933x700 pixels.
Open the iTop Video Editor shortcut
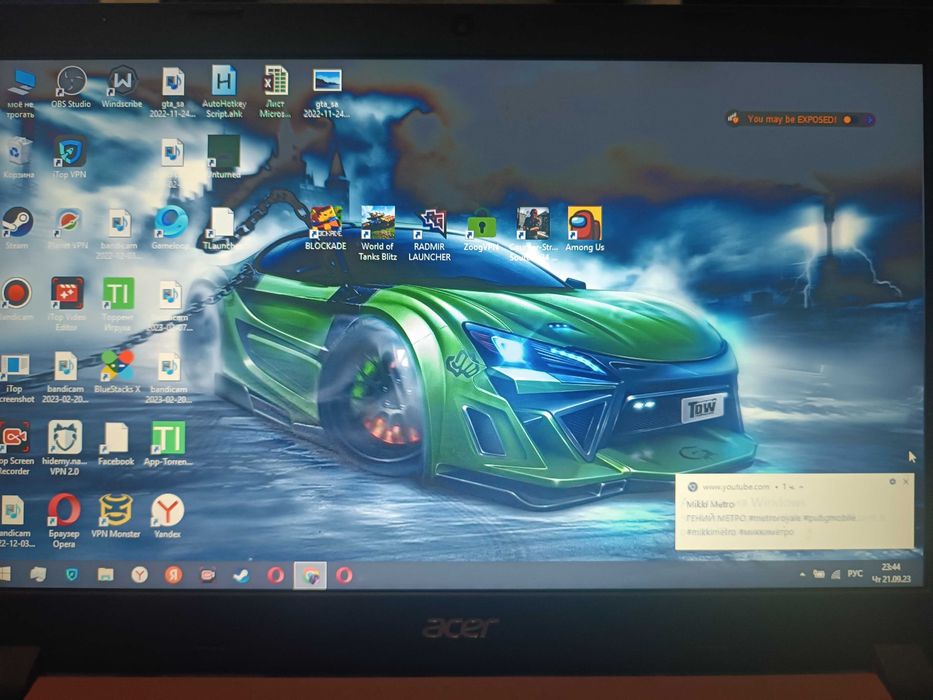click(x=67, y=304)
